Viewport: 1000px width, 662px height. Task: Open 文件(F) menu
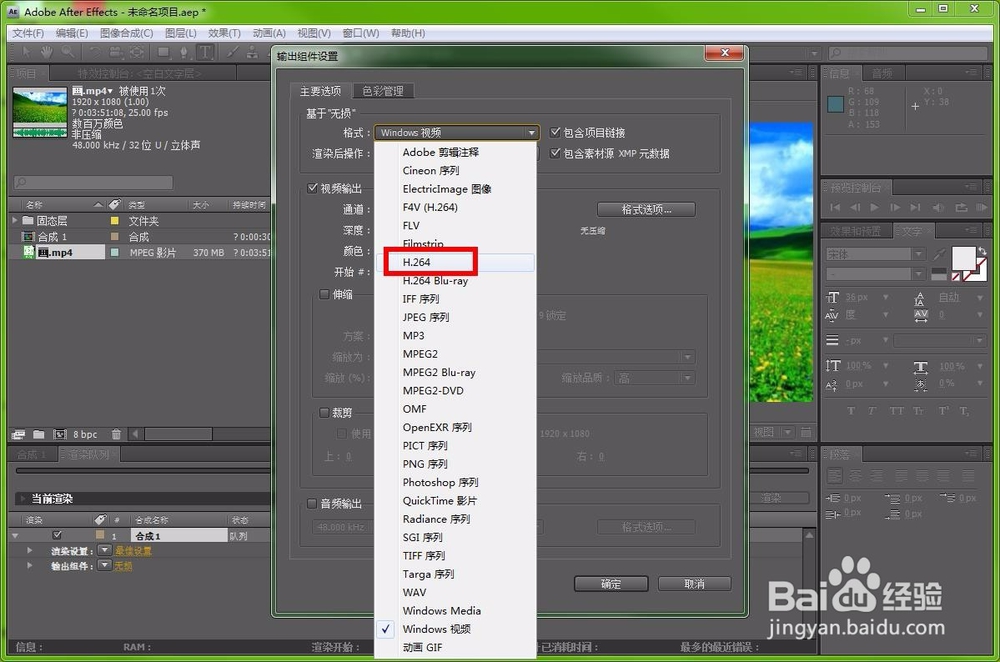click(28, 33)
